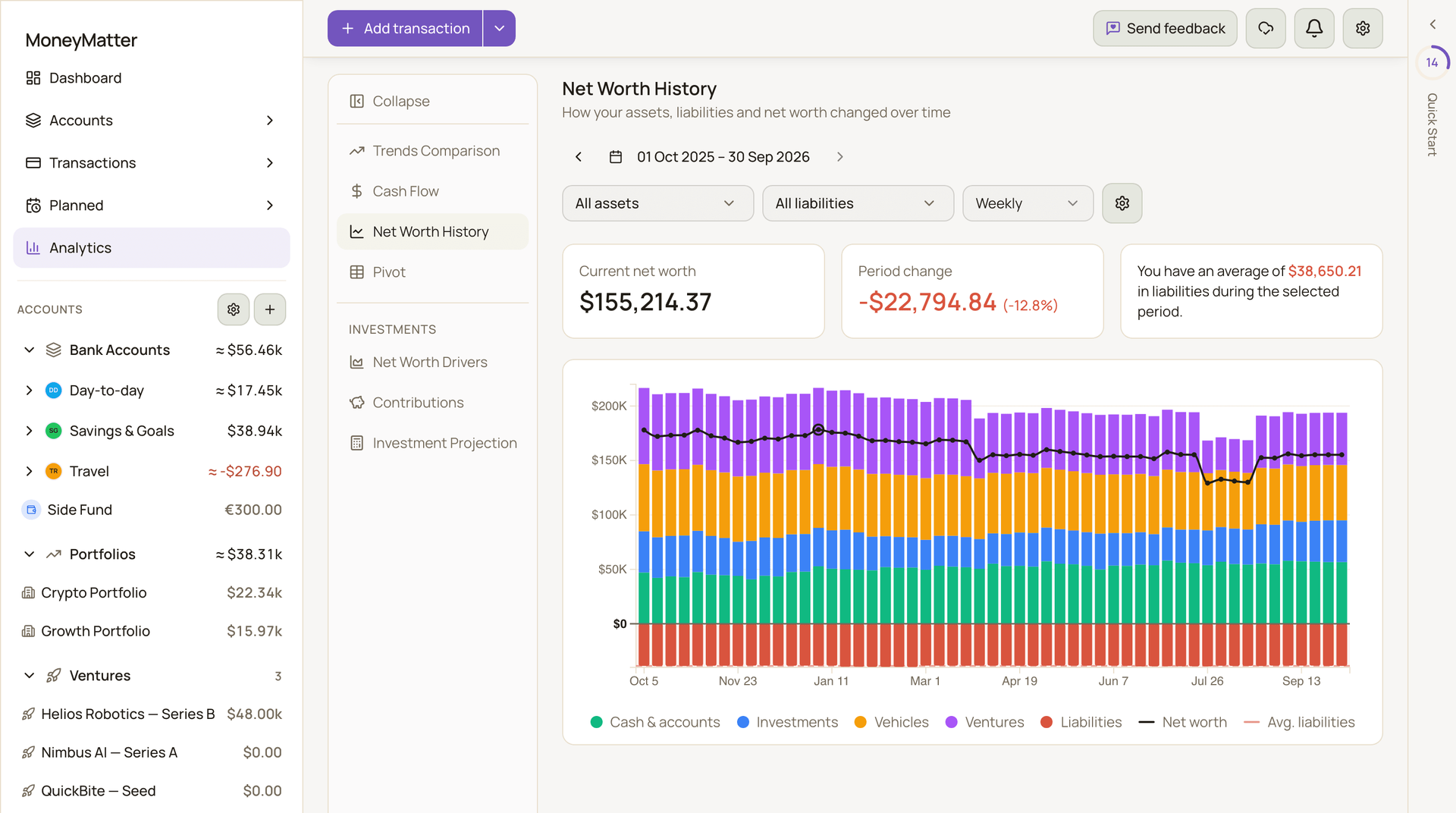1456x813 pixels.
Task: Open the All assets dropdown
Action: click(657, 203)
